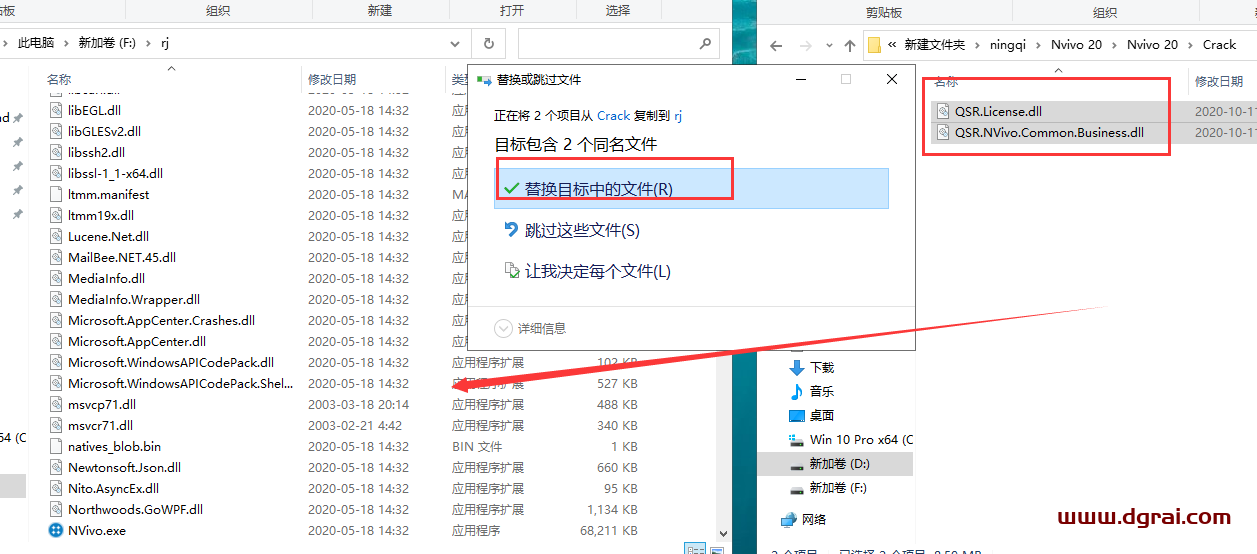
Task: Select Nito.AsyncEx.dll file icon
Action: pyautogui.click(x=56, y=488)
